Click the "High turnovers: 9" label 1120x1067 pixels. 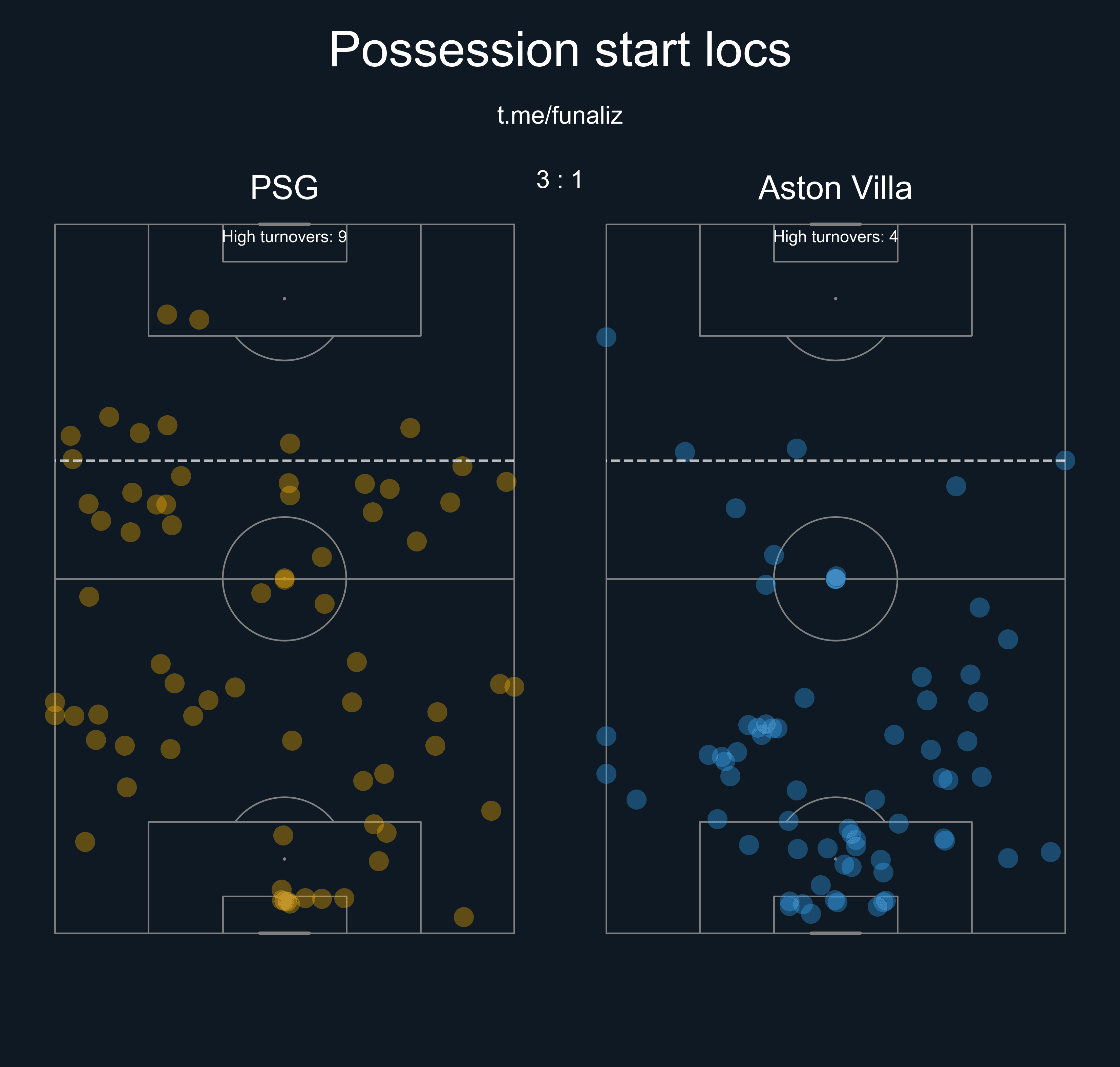click(x=284, y=237)
